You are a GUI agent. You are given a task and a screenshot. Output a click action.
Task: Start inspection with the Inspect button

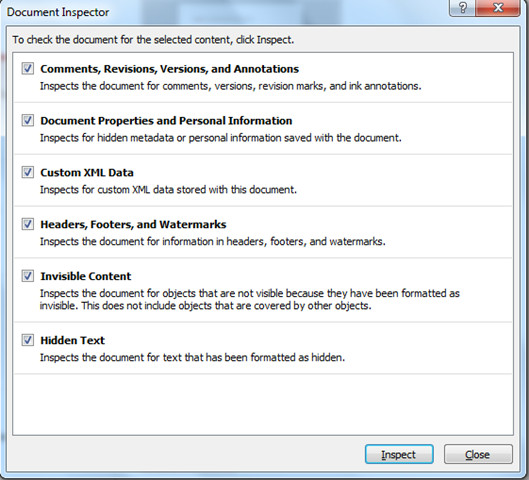[399, 454]
